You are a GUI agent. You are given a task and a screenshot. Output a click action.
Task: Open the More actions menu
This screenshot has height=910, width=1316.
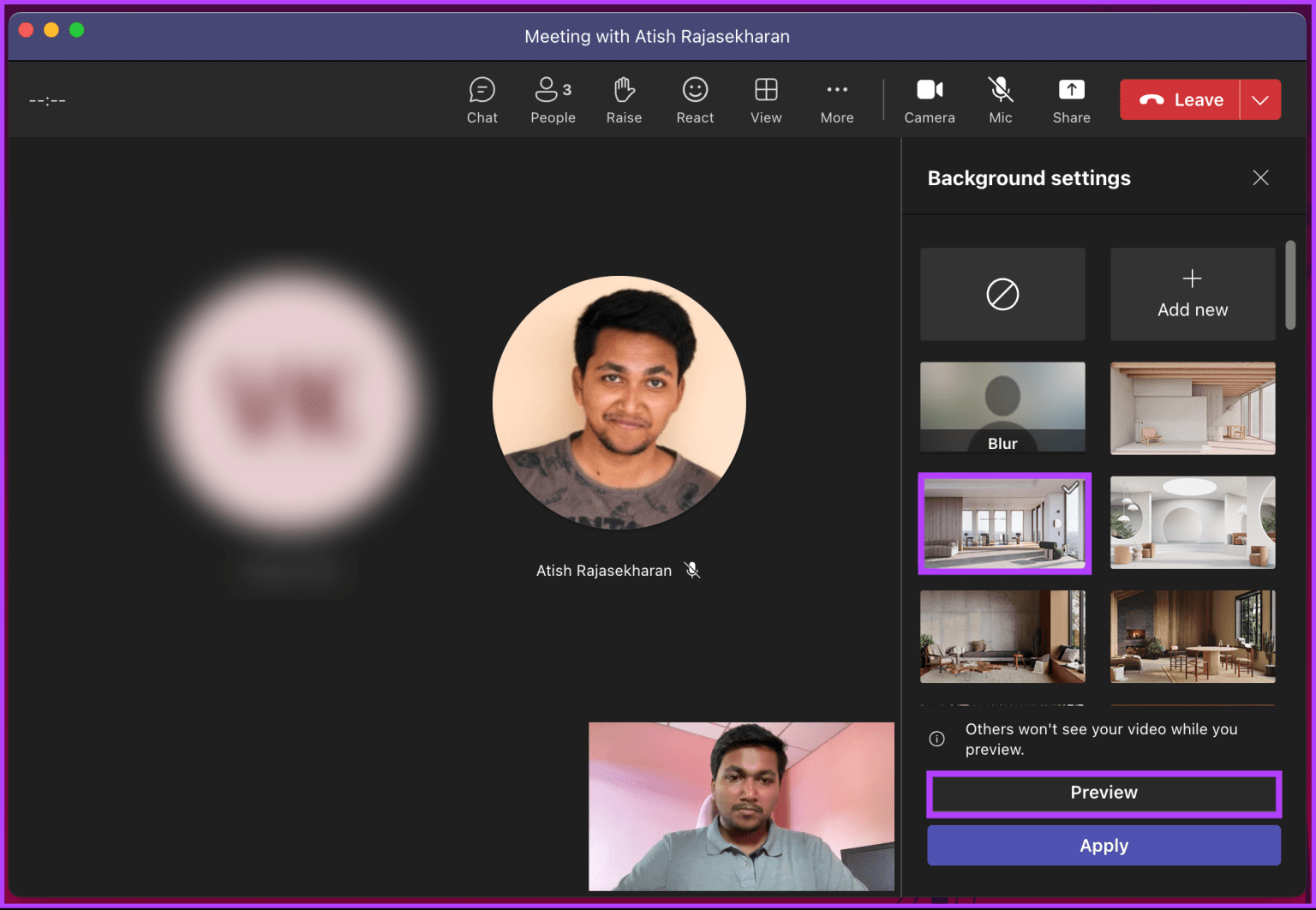[836, 99]
